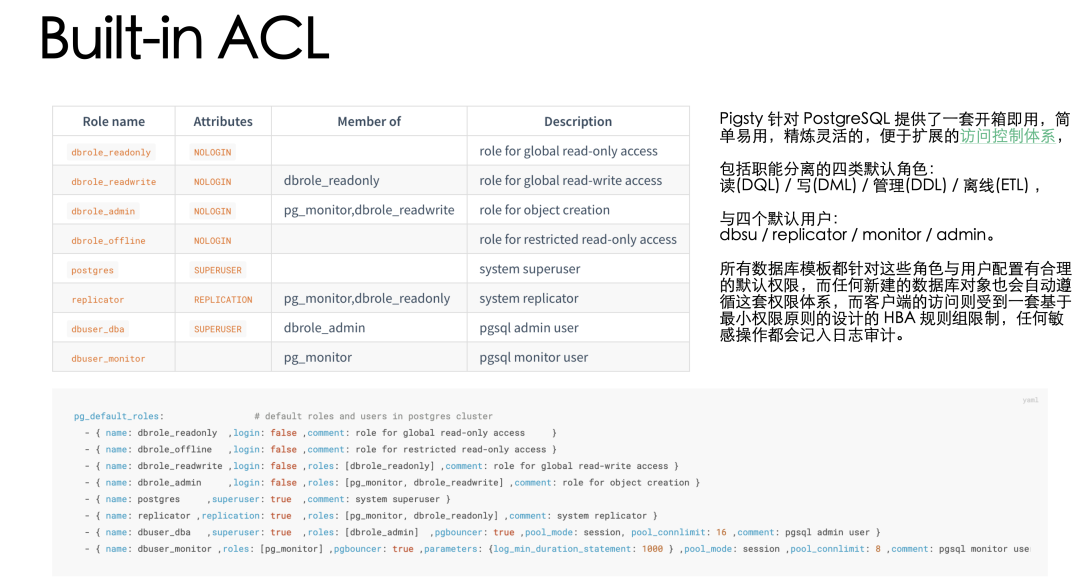This screenshot has width=1080, height=585.
Task: Click 'role for global read-write access' table description
Action: point(570,181)
